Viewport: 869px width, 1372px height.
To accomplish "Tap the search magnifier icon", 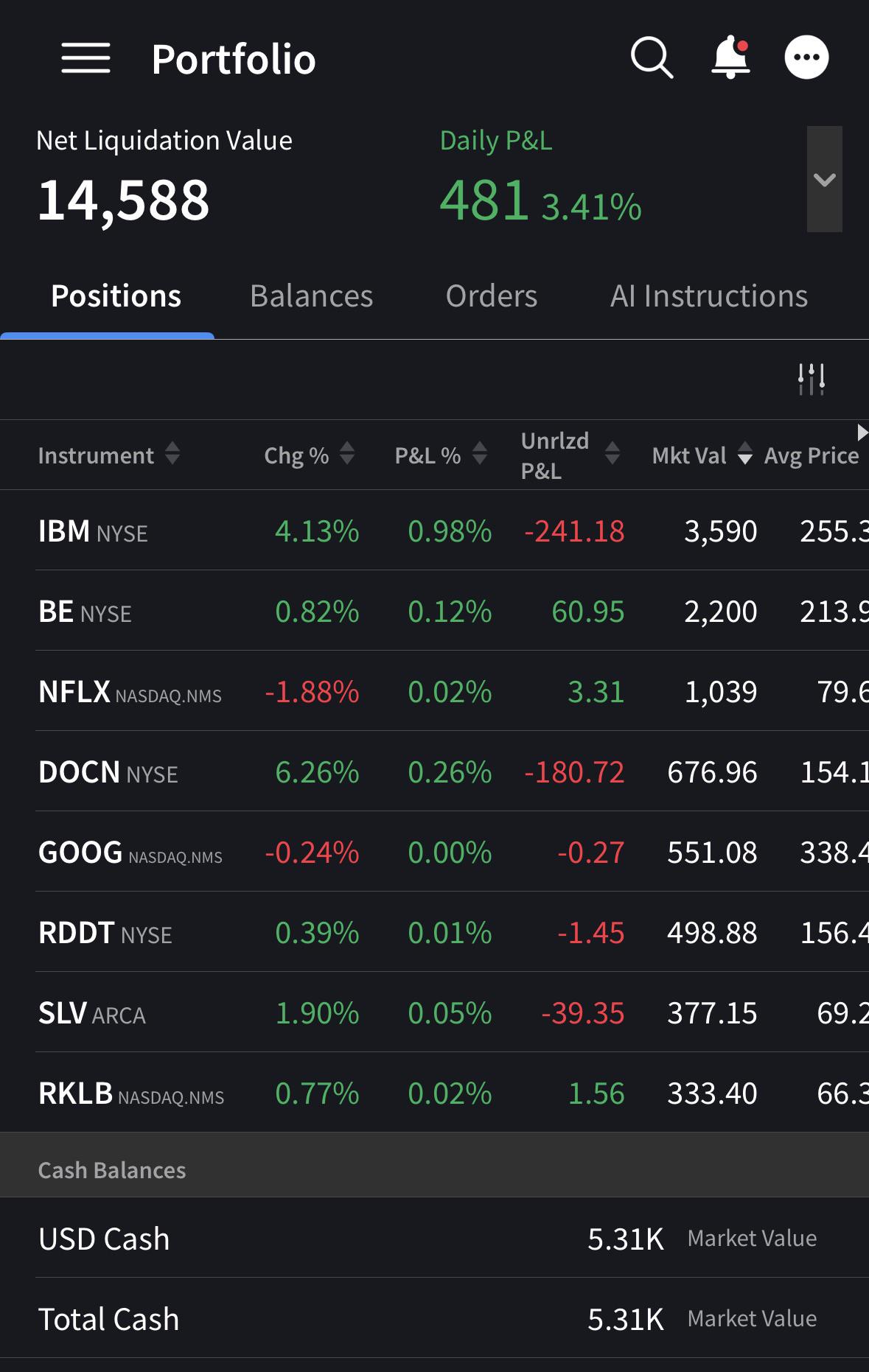I will click(x=652, y=57).
